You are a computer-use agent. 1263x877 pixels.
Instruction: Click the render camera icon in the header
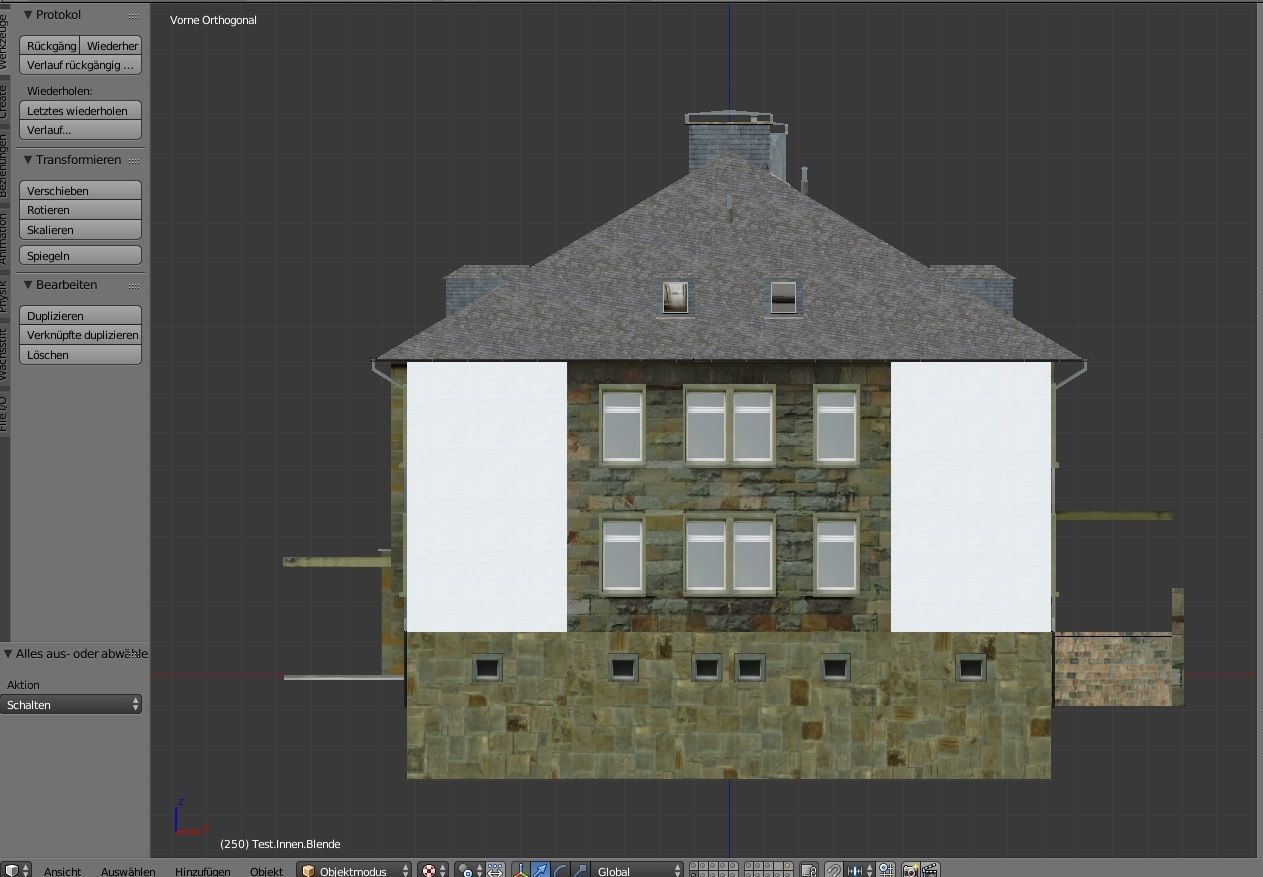tap(911, 869)
